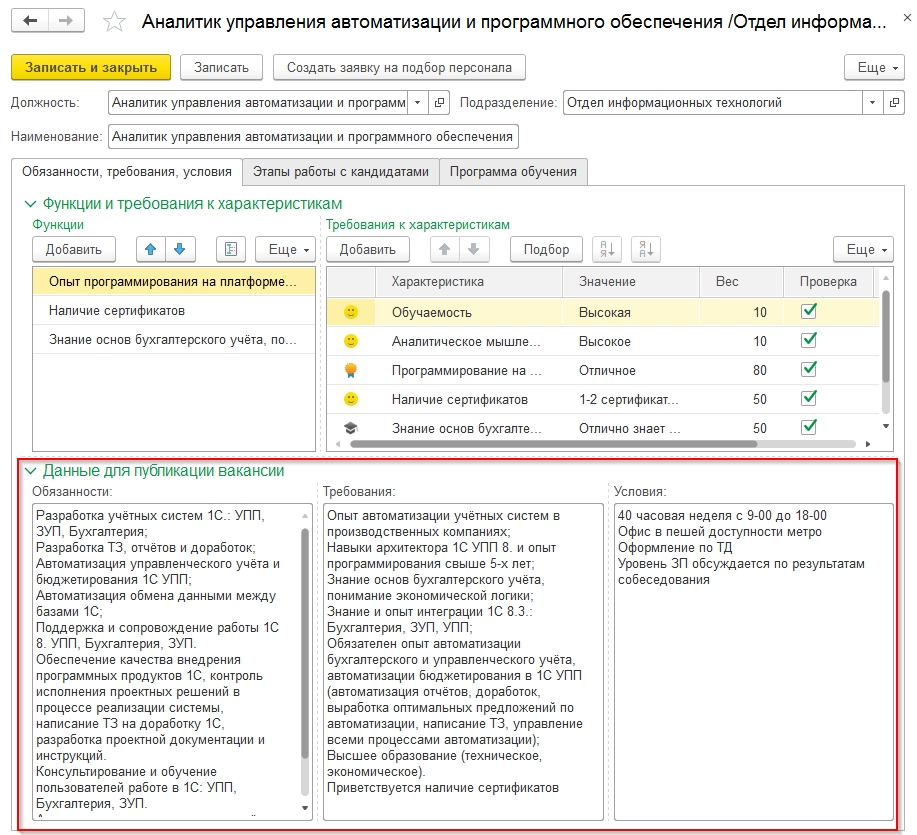This screenshot has height=835, width=917.
Task: Switch to Обязанности, требования, условия tab
Action: [x=127, y=172]
